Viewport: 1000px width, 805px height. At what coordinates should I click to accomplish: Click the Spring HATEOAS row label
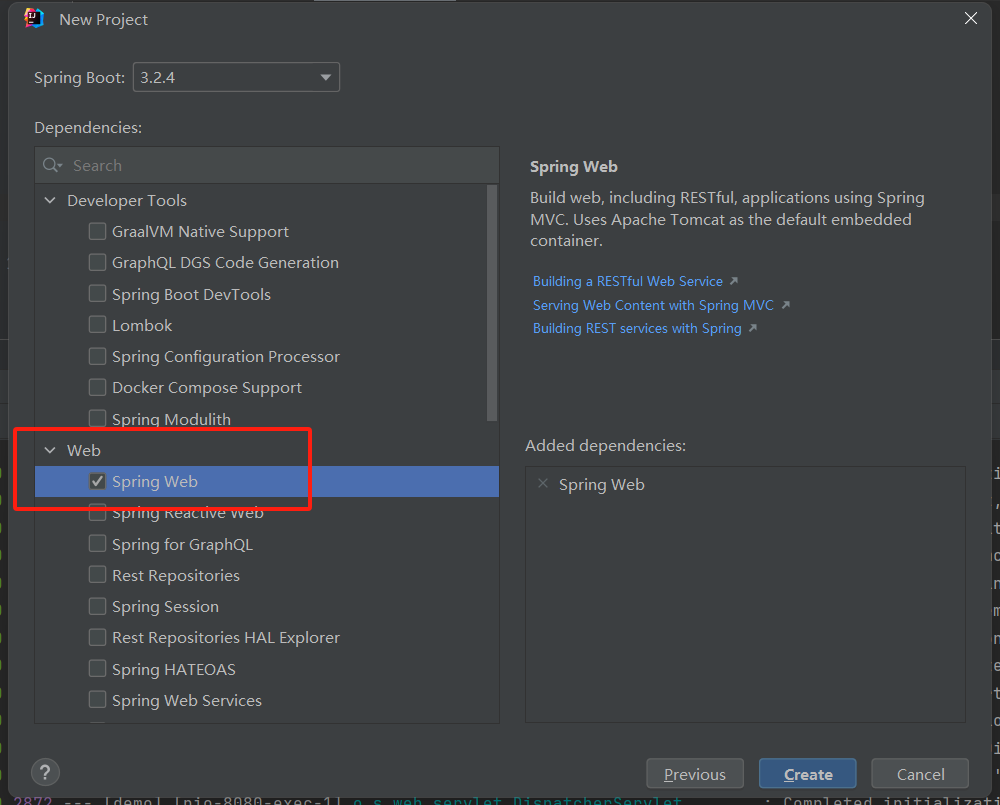tap(173, 669)
